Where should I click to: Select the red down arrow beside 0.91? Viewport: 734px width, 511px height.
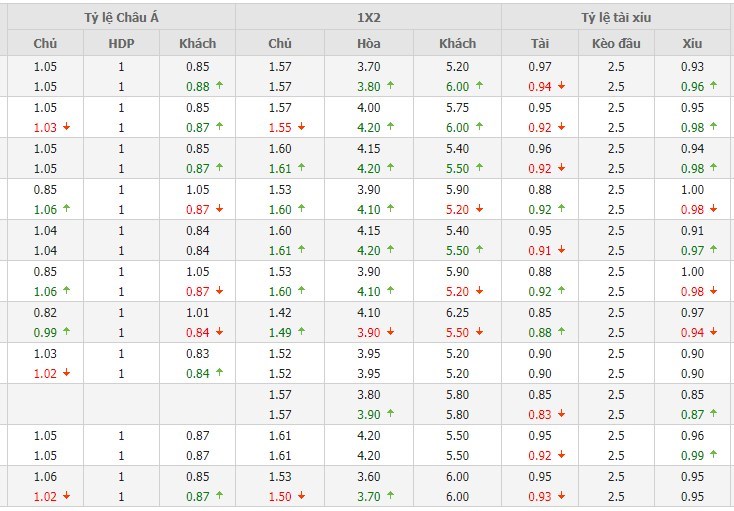coord(561,249)
